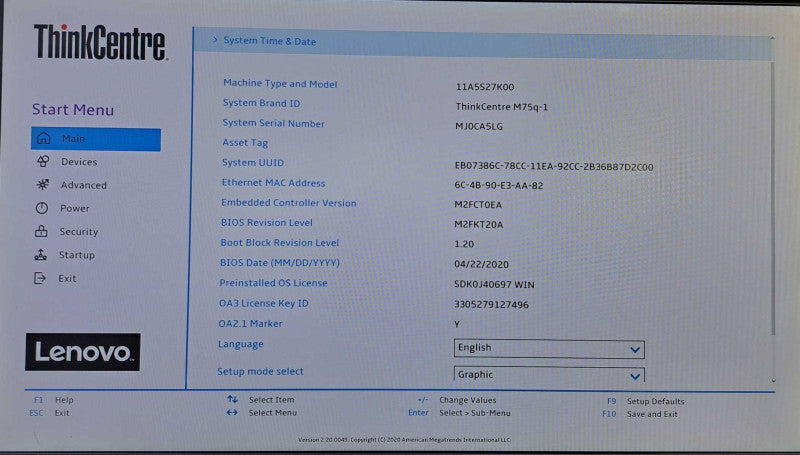Click up-down arrows Select Item icon
The height and width of the screenshot is (455, 800).
pos(232,399)
